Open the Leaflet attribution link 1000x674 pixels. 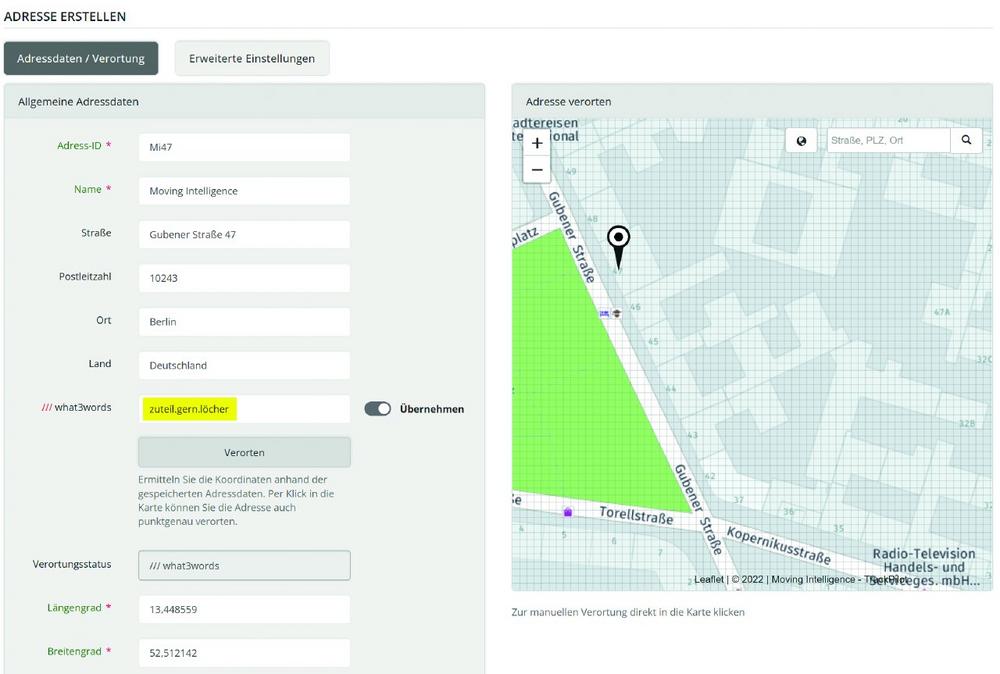pyautogui.click(x=709, y=579)
